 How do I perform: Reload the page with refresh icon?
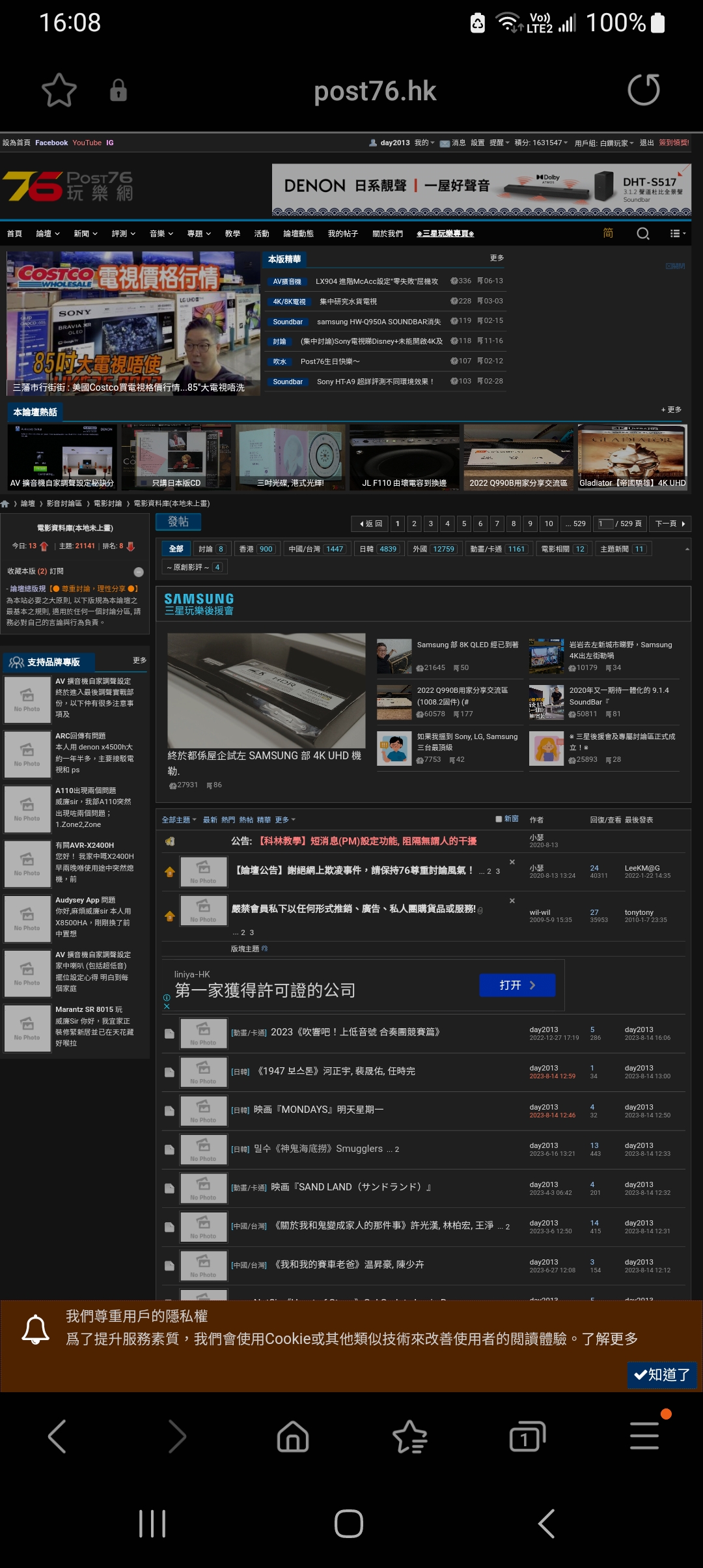644,90
